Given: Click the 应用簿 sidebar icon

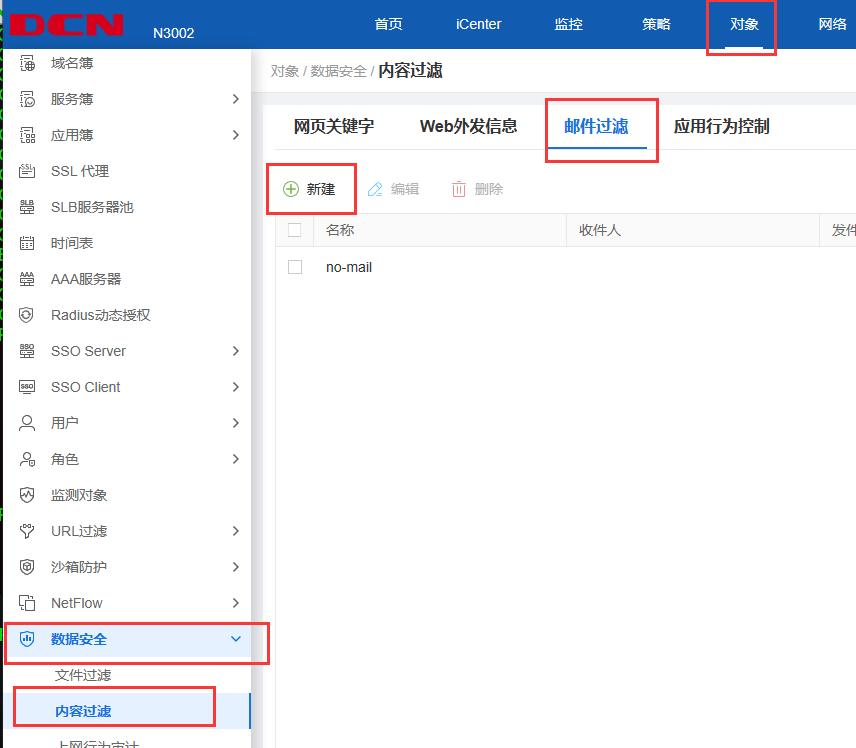Looking at the screenshot, I should click(27, 135).
